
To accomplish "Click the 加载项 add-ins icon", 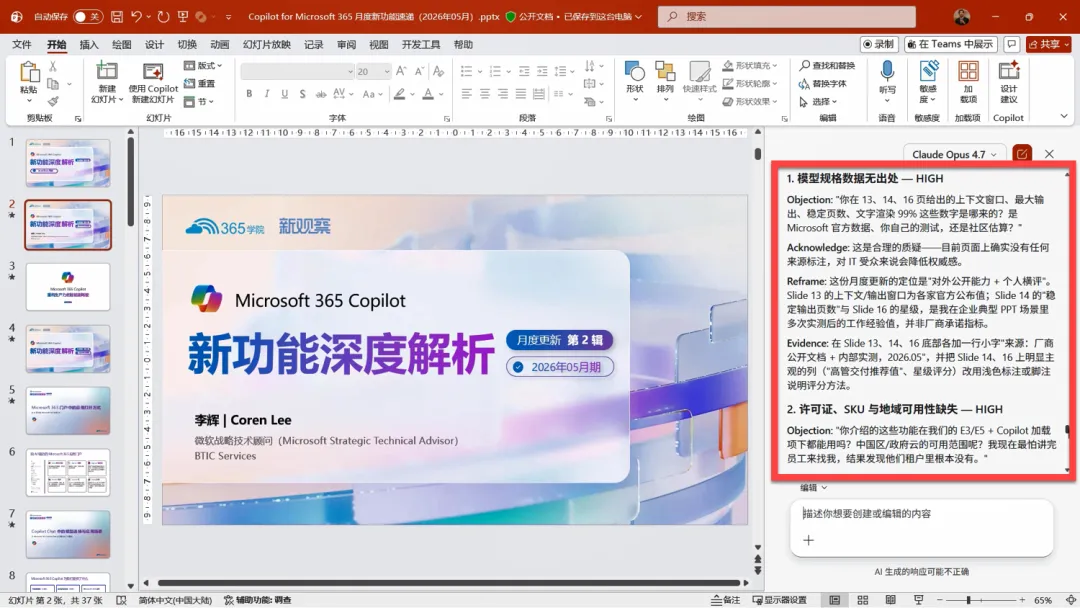I will click(968, 72).
